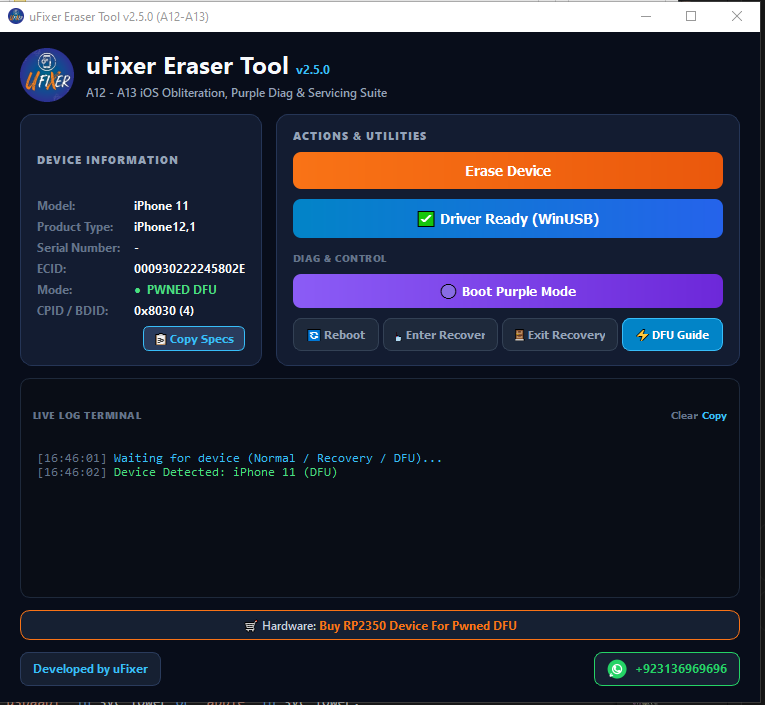765x705 pixels.
Task: Click the PWNED DFU mode status
Action: pyautogui.click(x=181, y=290)
